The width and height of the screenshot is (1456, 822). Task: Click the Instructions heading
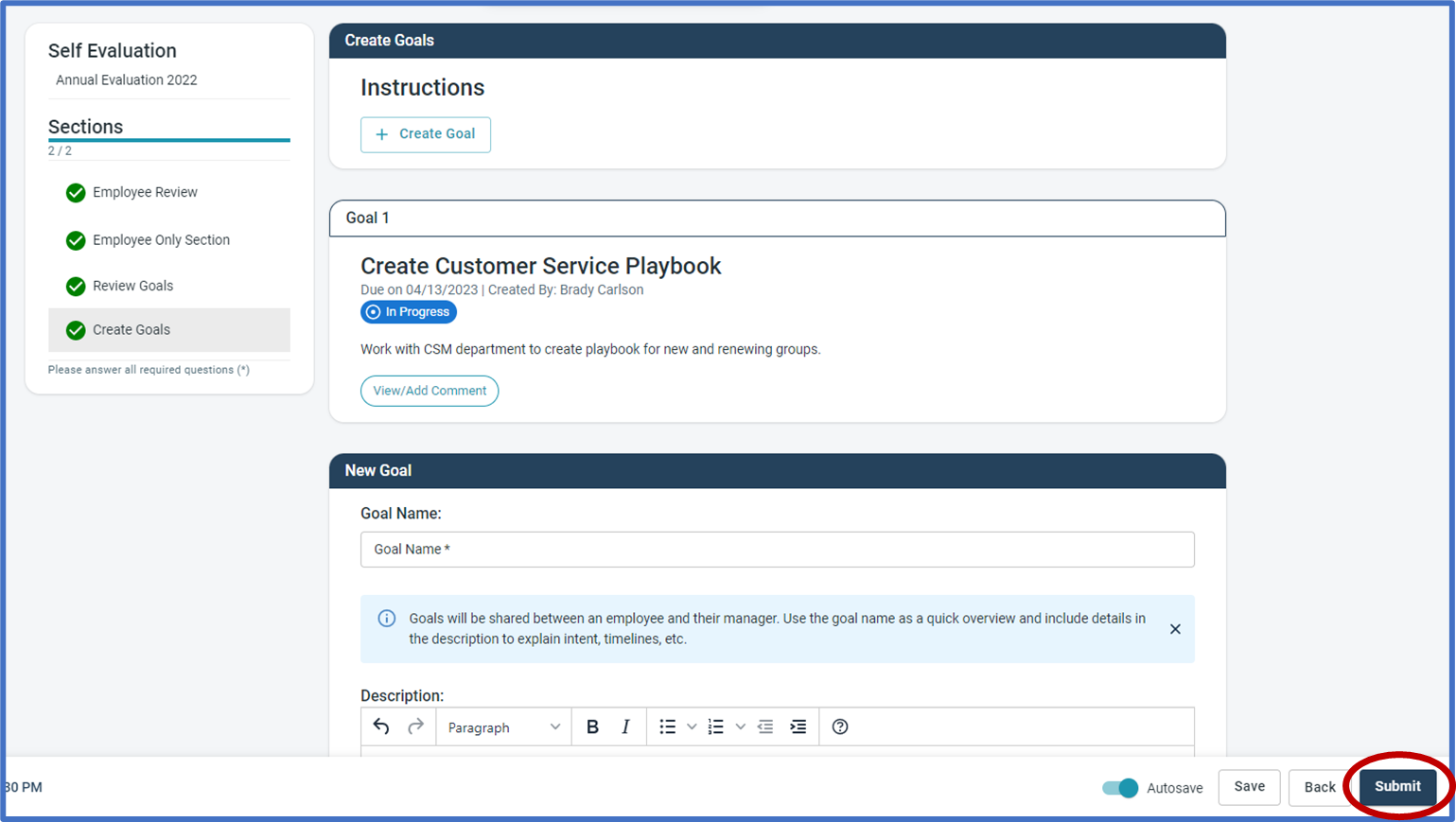(423, 88)
